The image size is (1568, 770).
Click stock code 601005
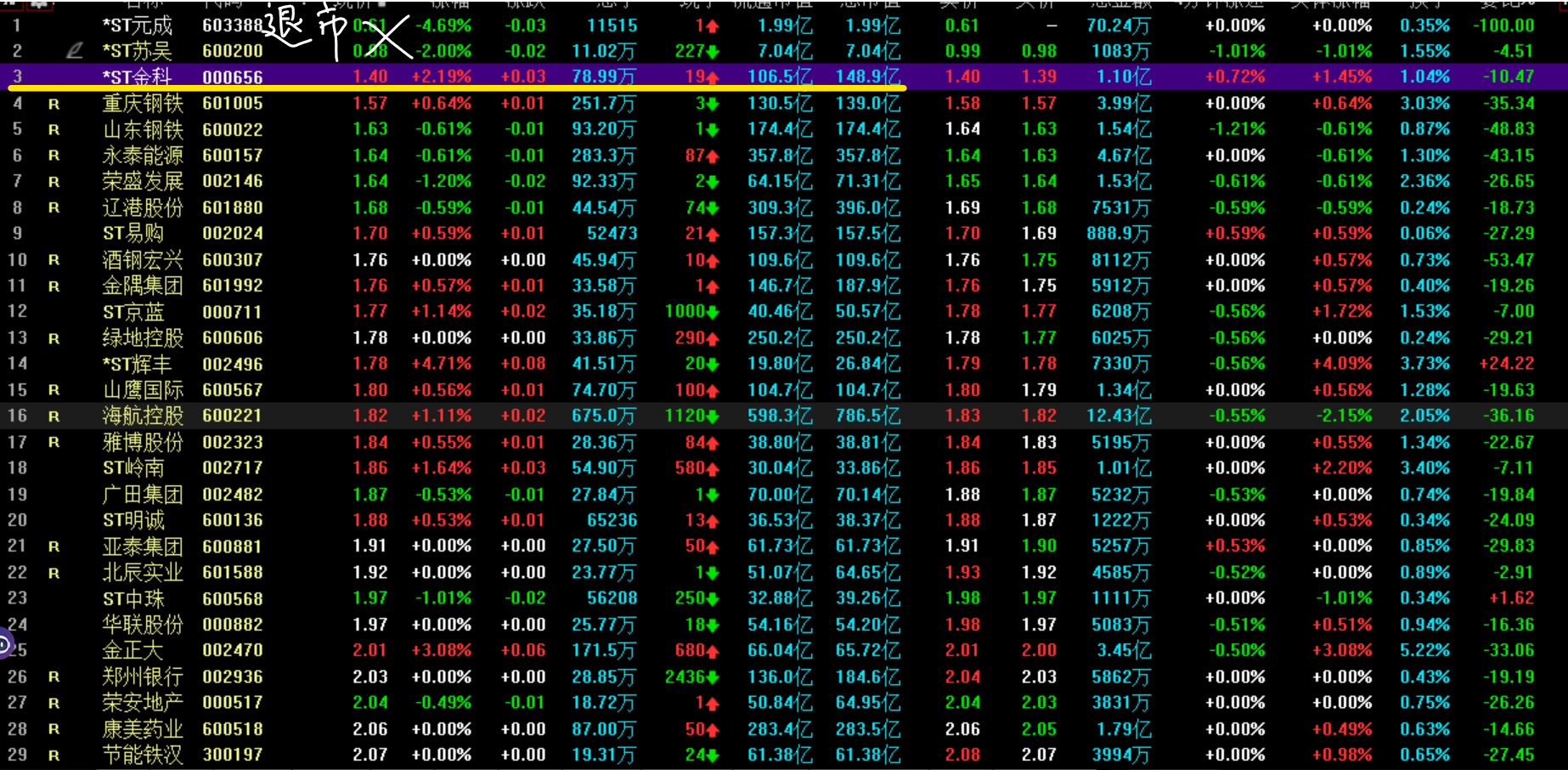click(x=233, y=104)
